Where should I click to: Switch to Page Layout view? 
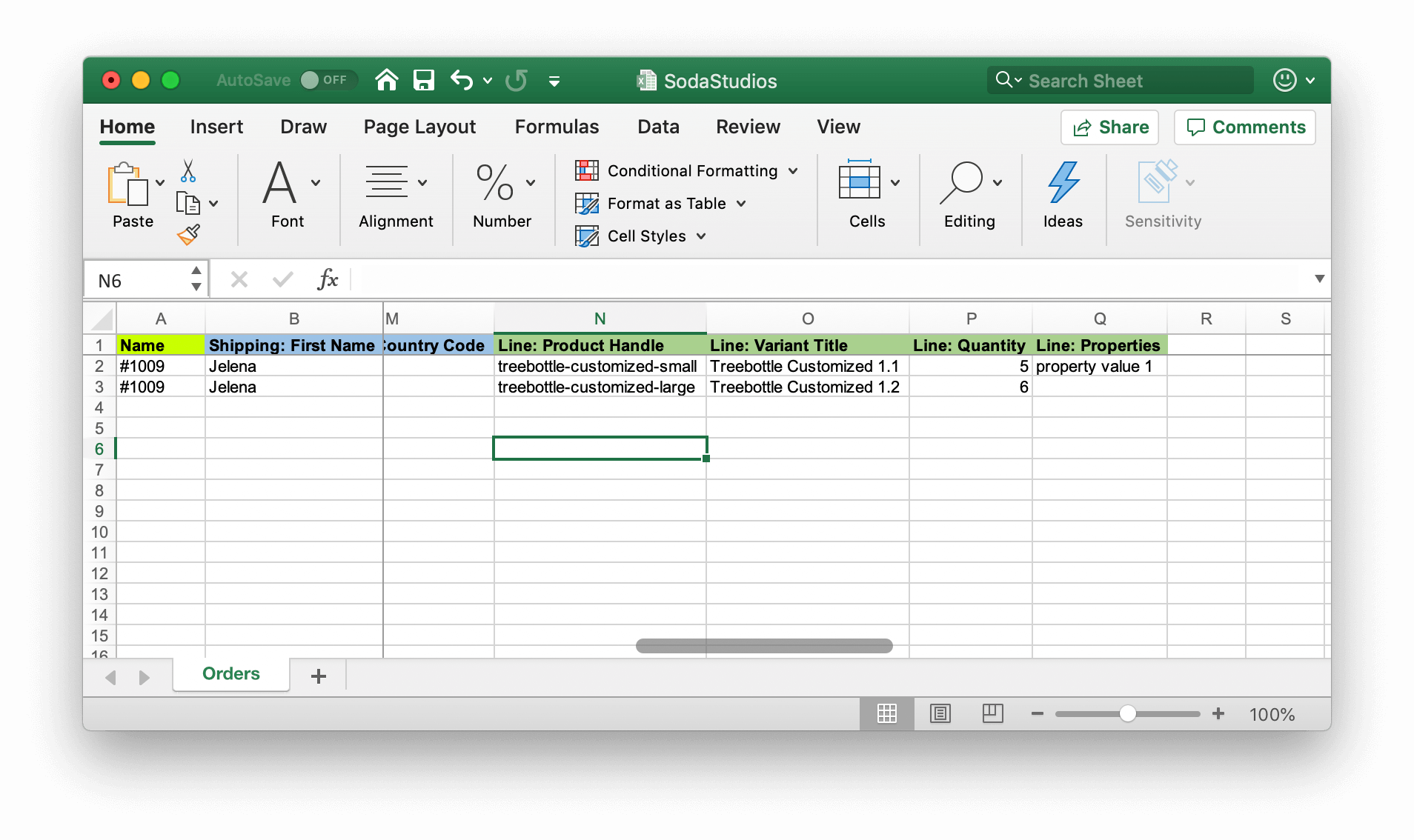[x=940, y=713]
